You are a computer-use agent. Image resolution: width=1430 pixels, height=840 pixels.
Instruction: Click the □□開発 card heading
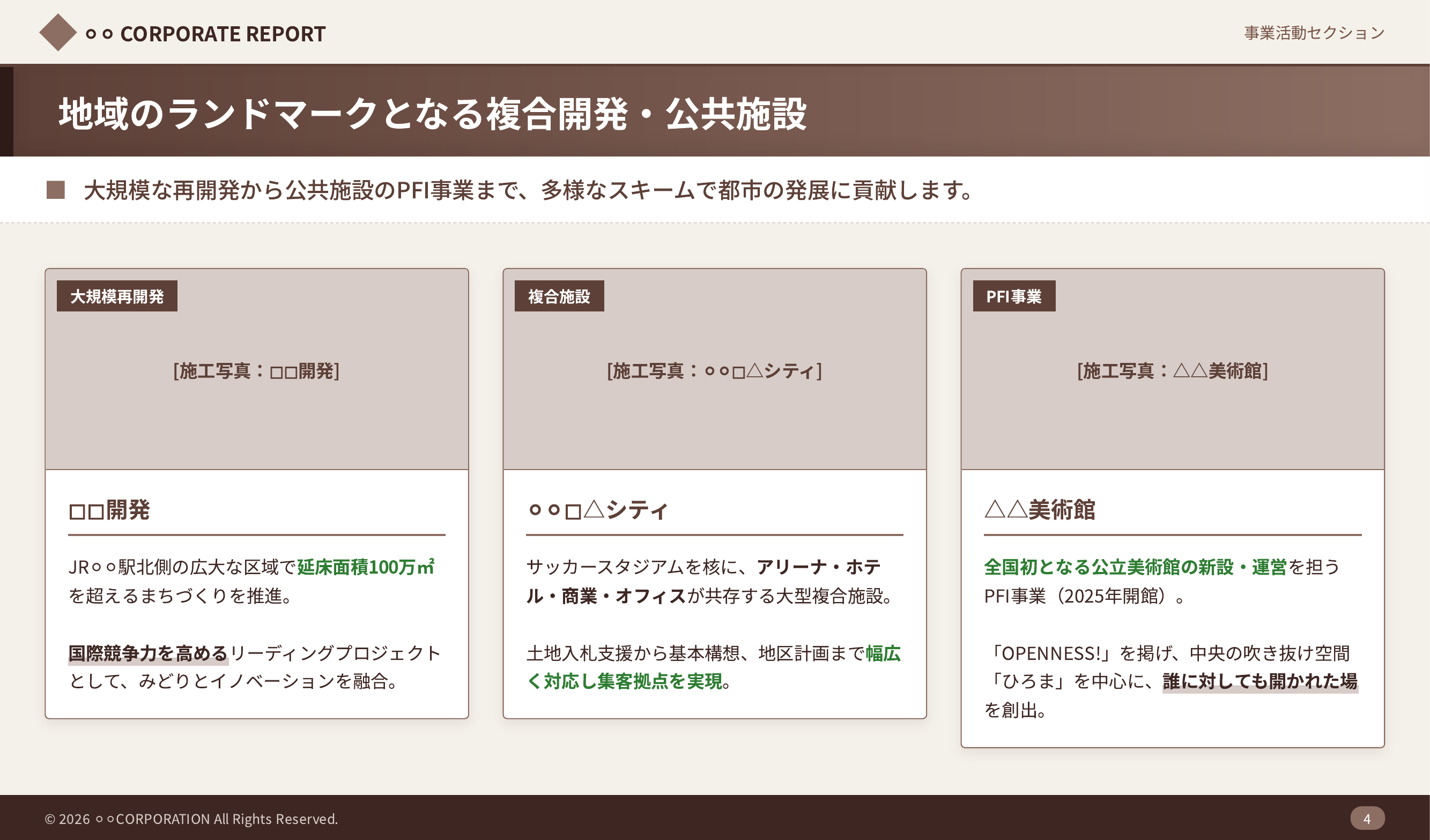point(109,510)
